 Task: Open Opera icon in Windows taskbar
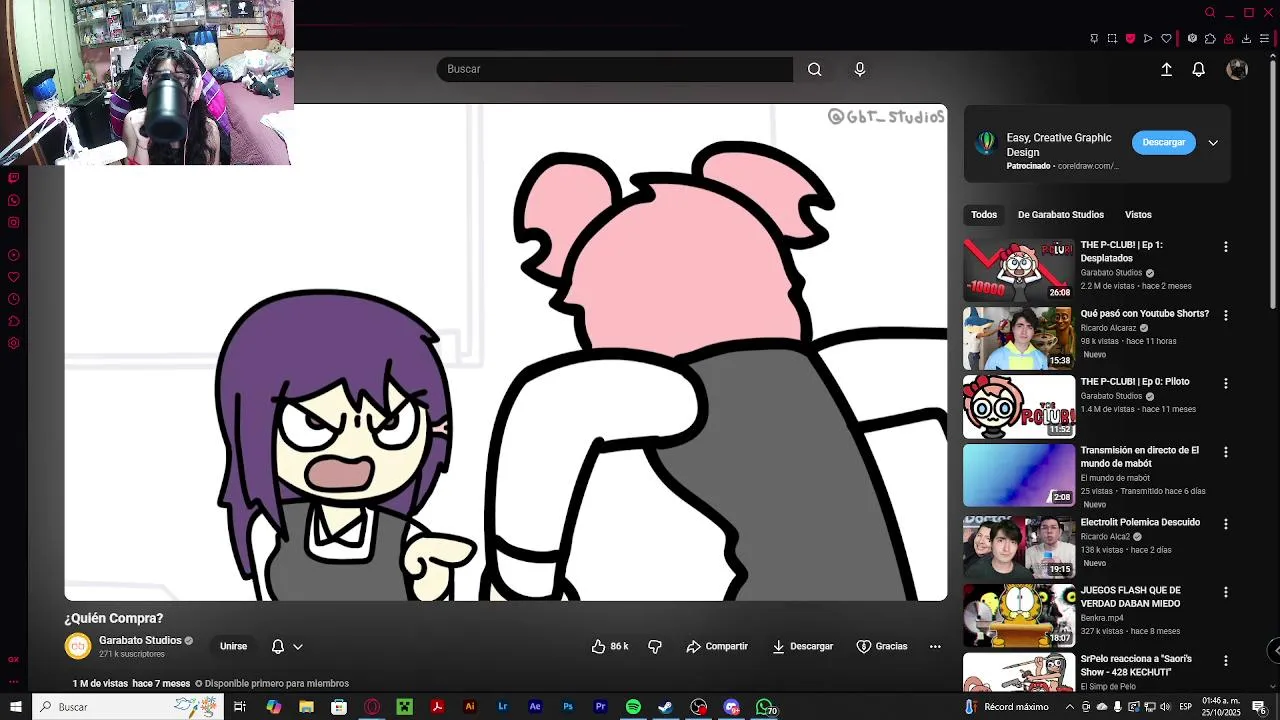pyautogui.click(x=372, y=707)
